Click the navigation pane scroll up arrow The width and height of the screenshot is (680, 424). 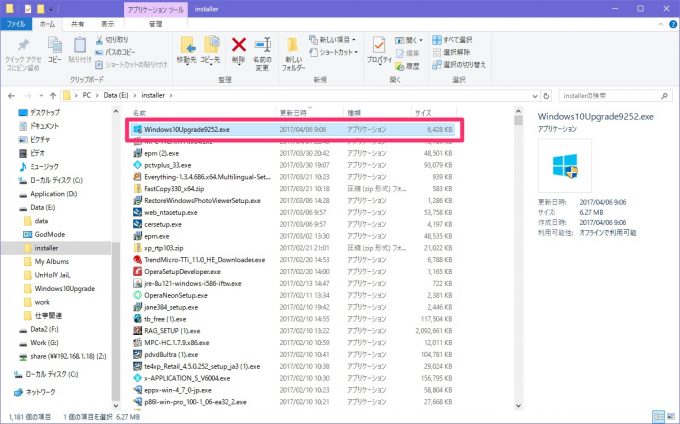pos(116,111)
